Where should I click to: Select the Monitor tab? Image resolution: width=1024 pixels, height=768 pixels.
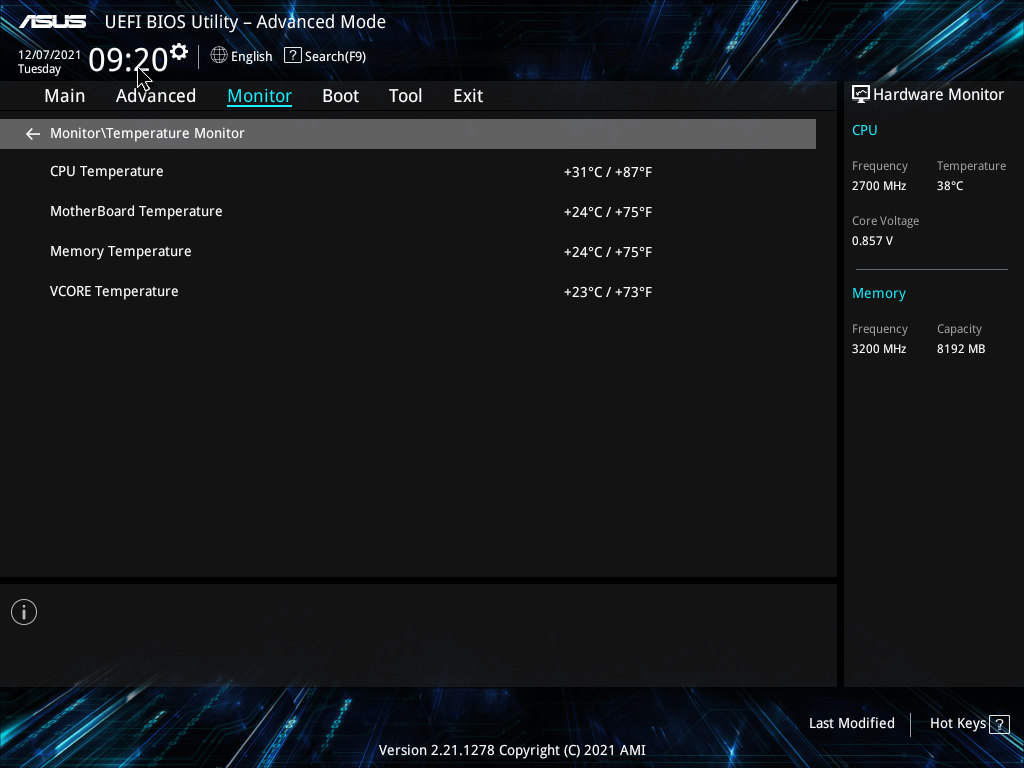pyautogui.click(x=259, y=96)
